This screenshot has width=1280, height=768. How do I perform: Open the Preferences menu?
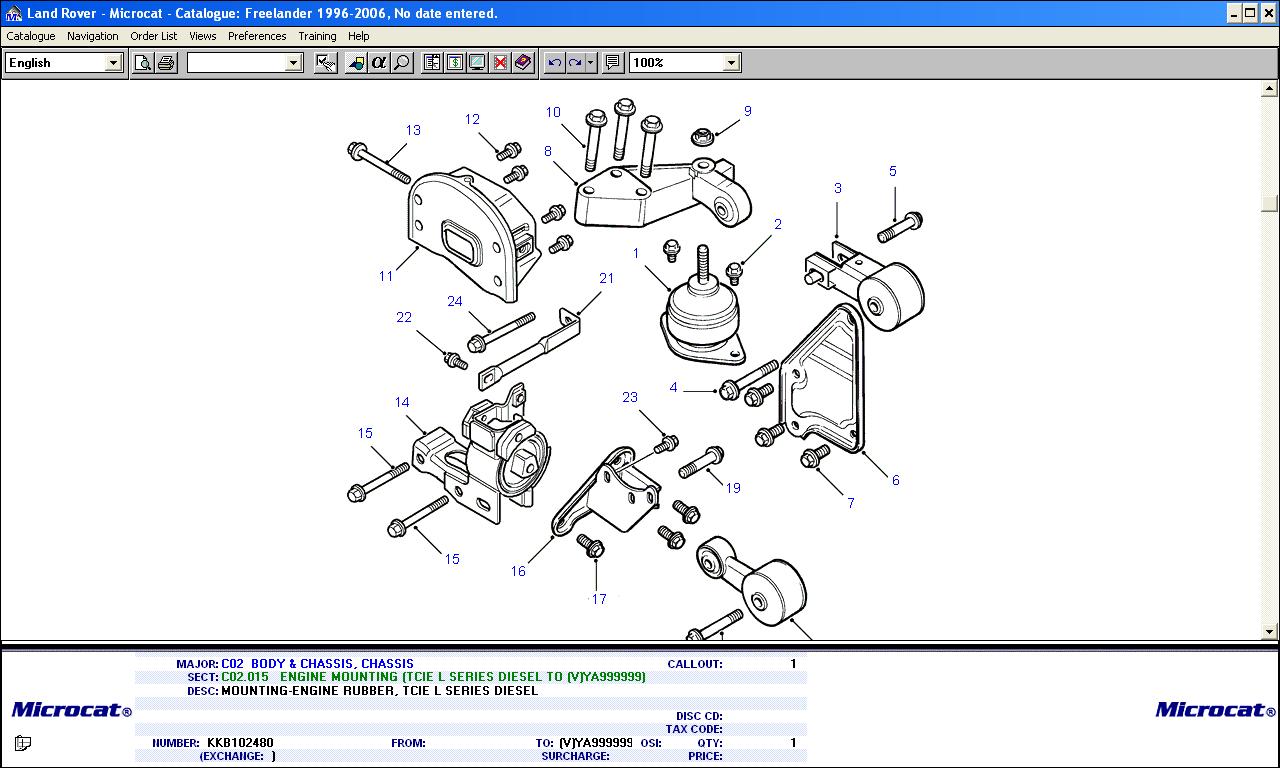[257, 36]
